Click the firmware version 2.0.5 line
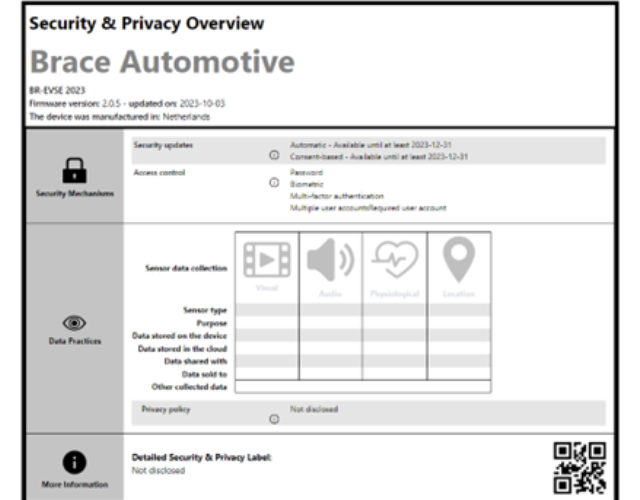The height and width of the screenshot is (500, 640). coord(127,103)
